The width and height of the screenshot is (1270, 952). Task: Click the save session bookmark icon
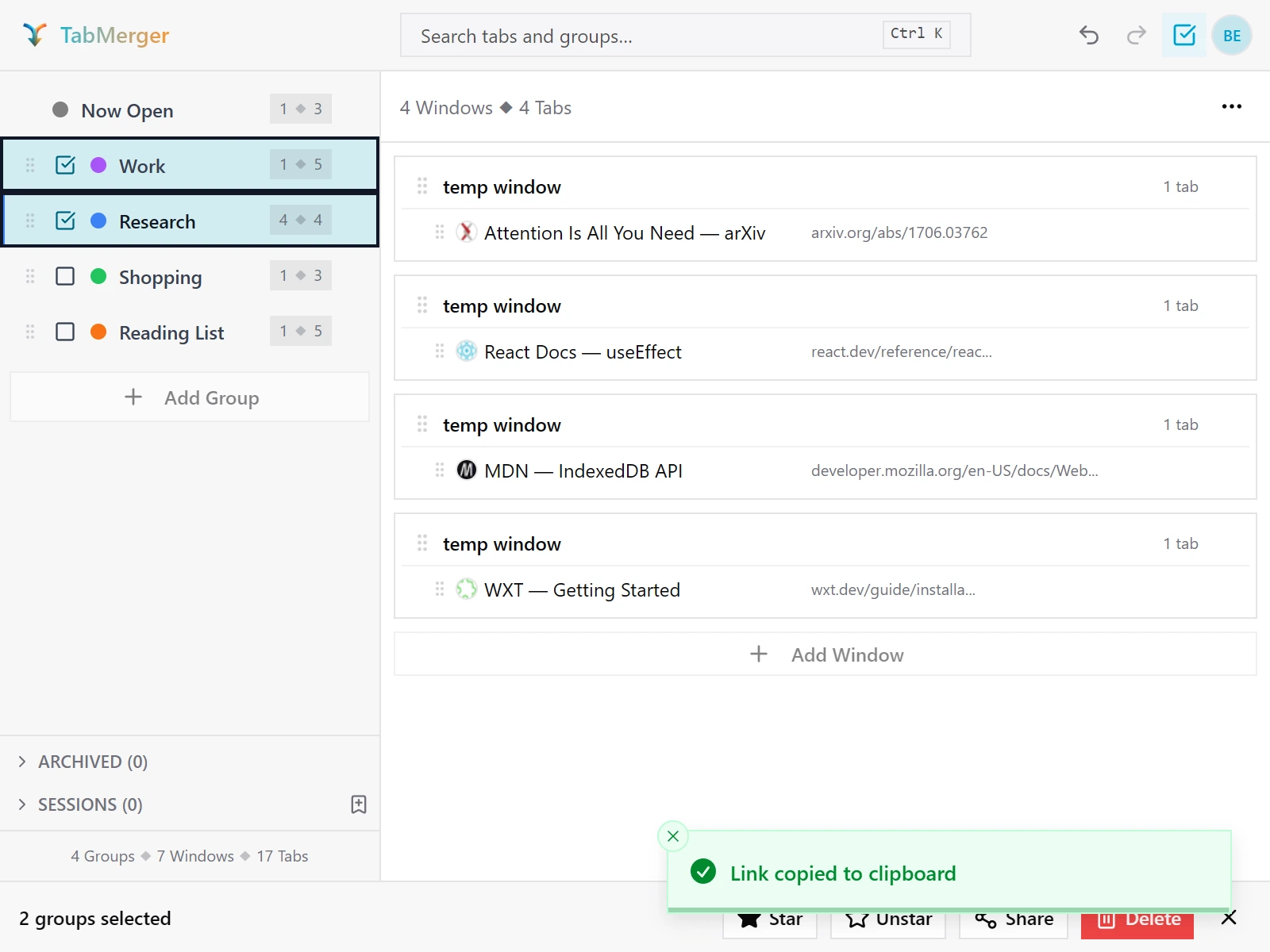359,804
